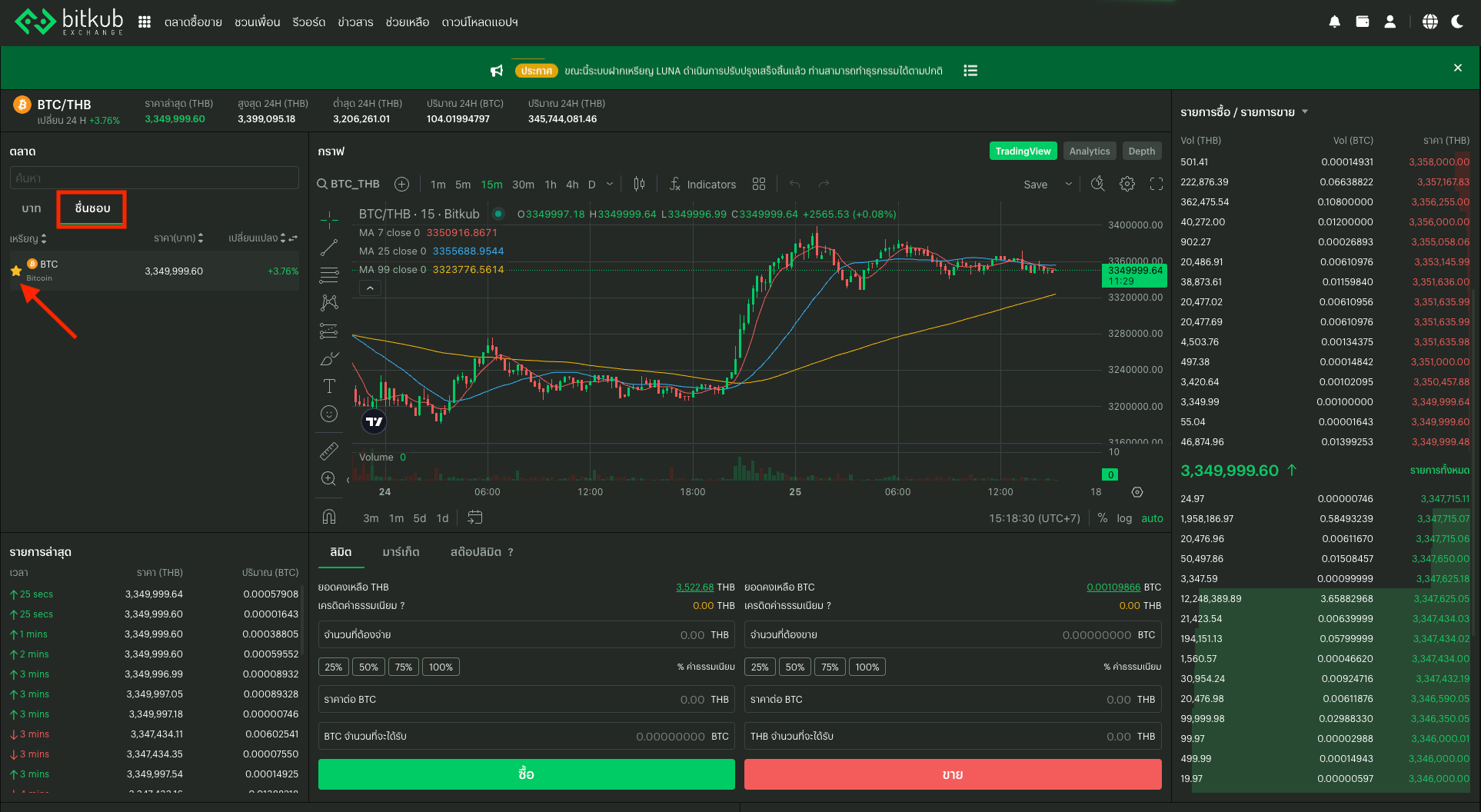This screenshot has width=1481, height=812.
Task: Set chart range to 5d
Action: [x=420, y=518]
